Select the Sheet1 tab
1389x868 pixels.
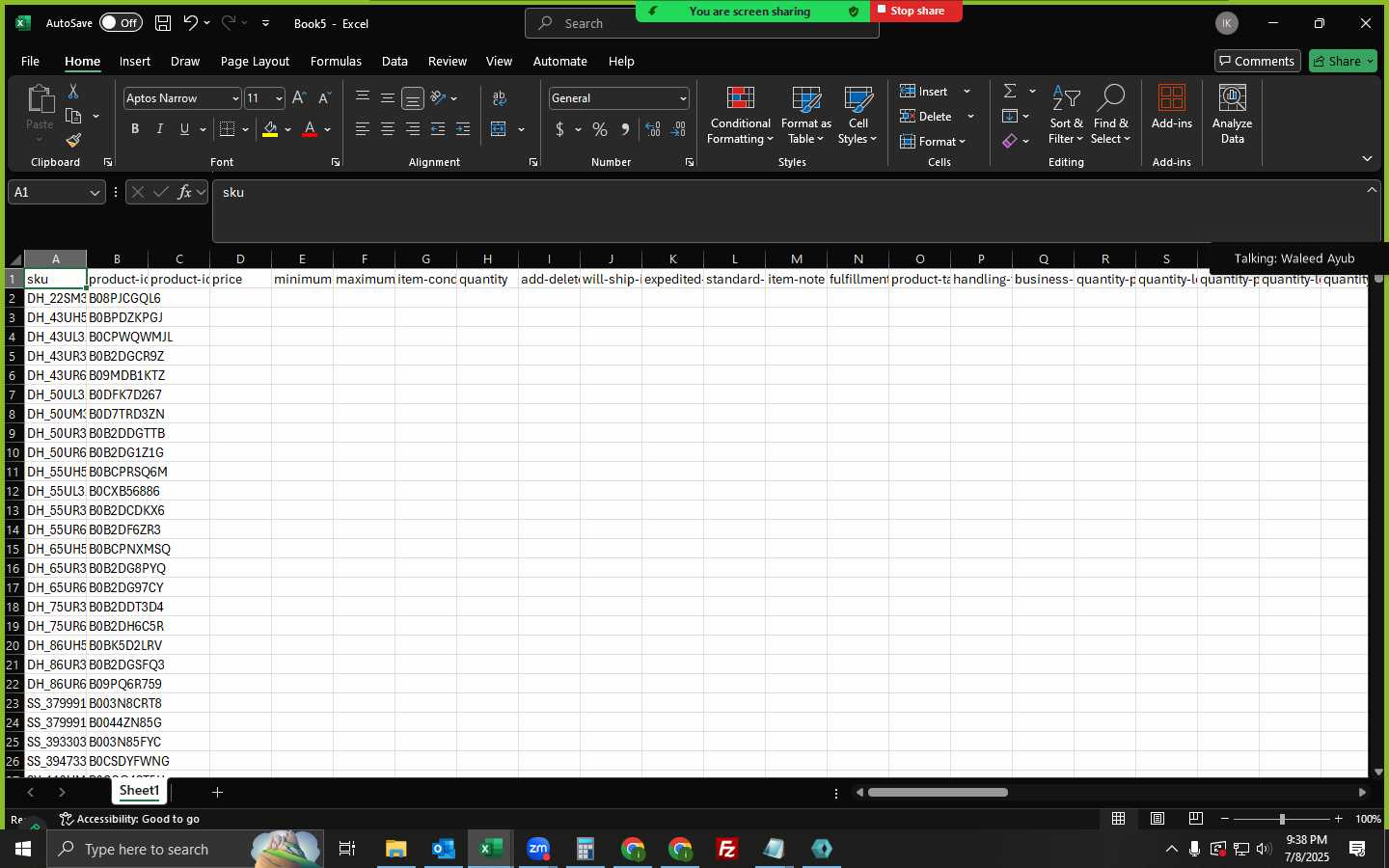pos(139,791)
